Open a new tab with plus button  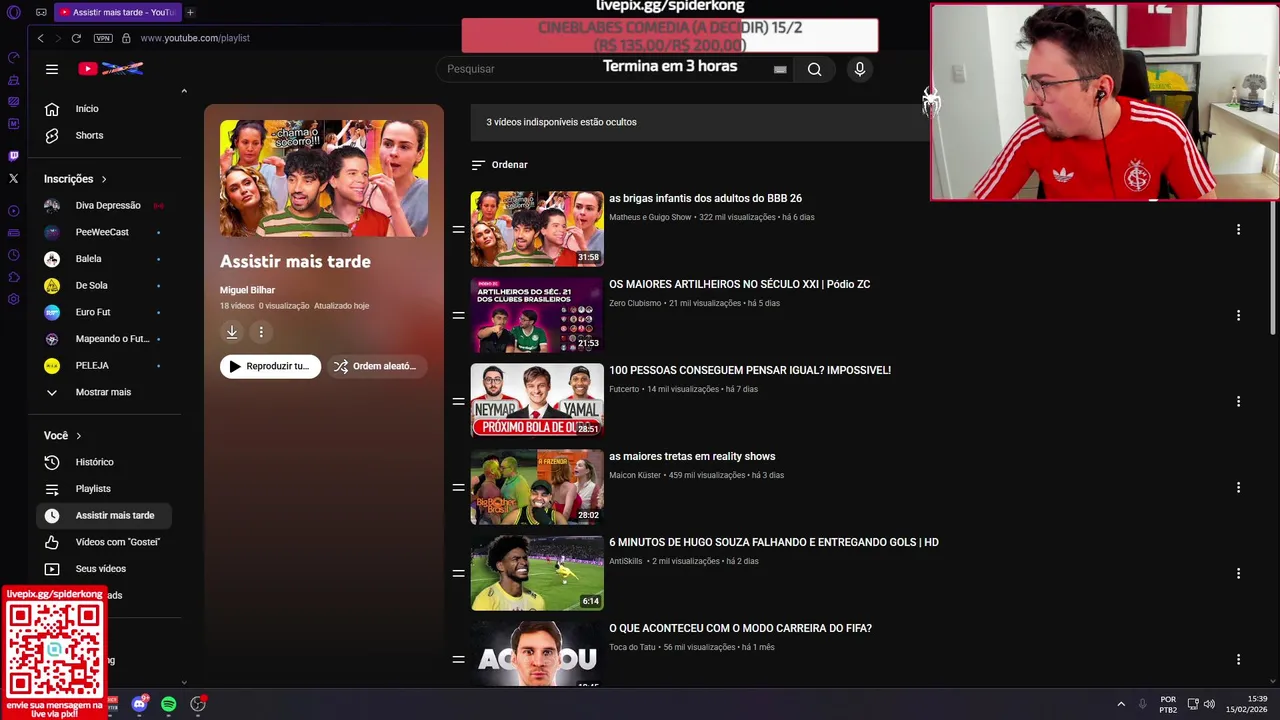190,12
